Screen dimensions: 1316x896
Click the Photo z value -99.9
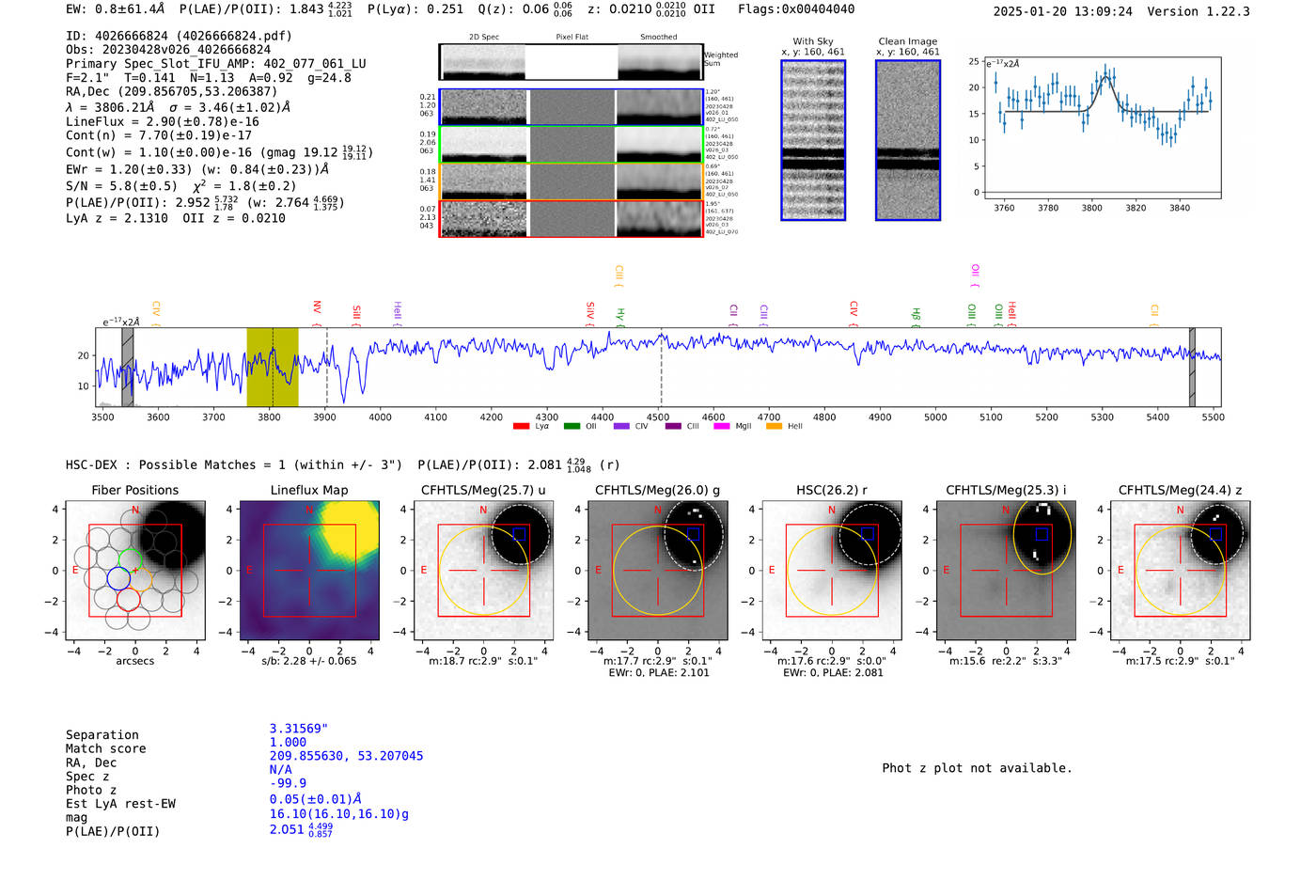[x=288, y=783]
